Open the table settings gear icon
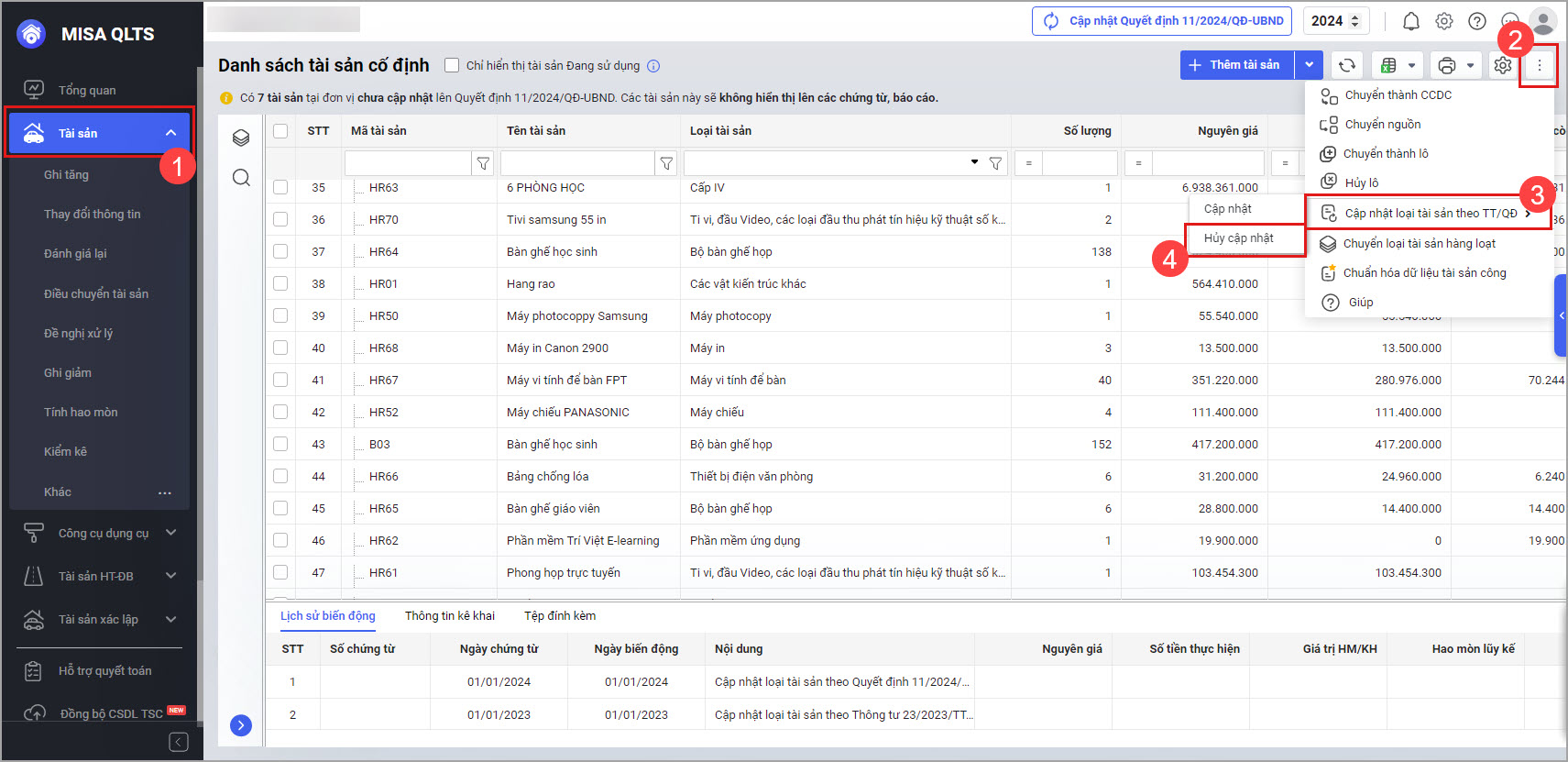The width and height of the screenshot is (1568, 762). pyautogui.click(x=1502, y=65)
